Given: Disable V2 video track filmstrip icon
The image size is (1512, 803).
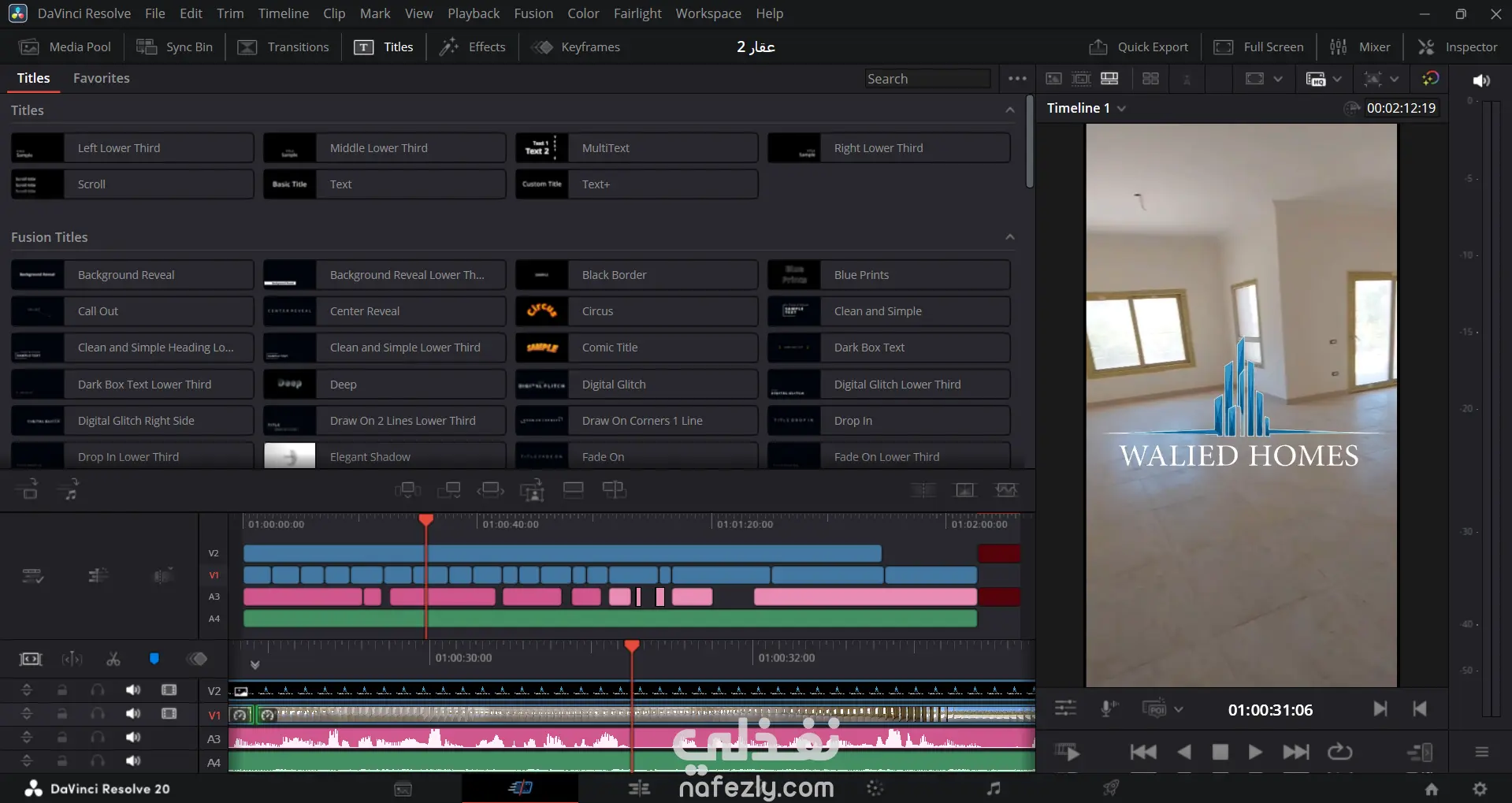Looking at the screenshot, I should [x=169, y=690].
